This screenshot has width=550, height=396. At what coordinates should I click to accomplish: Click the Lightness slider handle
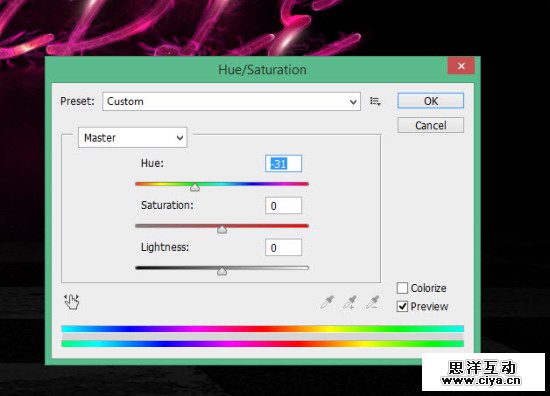222,271
